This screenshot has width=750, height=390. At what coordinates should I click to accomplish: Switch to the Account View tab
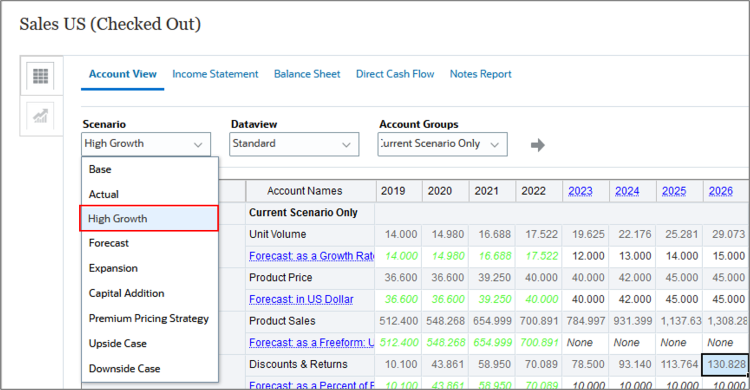coord(122,74)
